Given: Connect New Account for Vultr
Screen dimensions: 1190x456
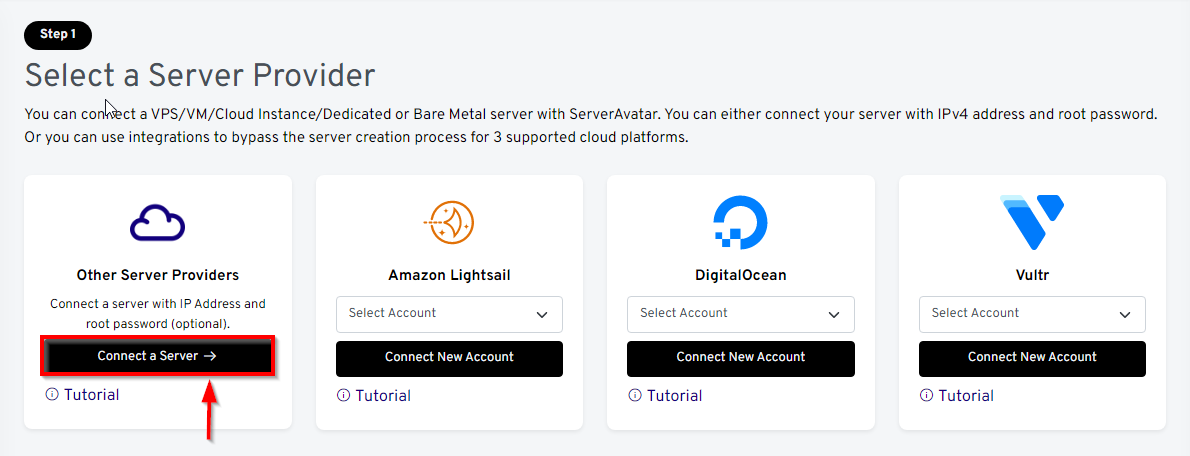Looking at the screenshot, I should pos(1032,358).
